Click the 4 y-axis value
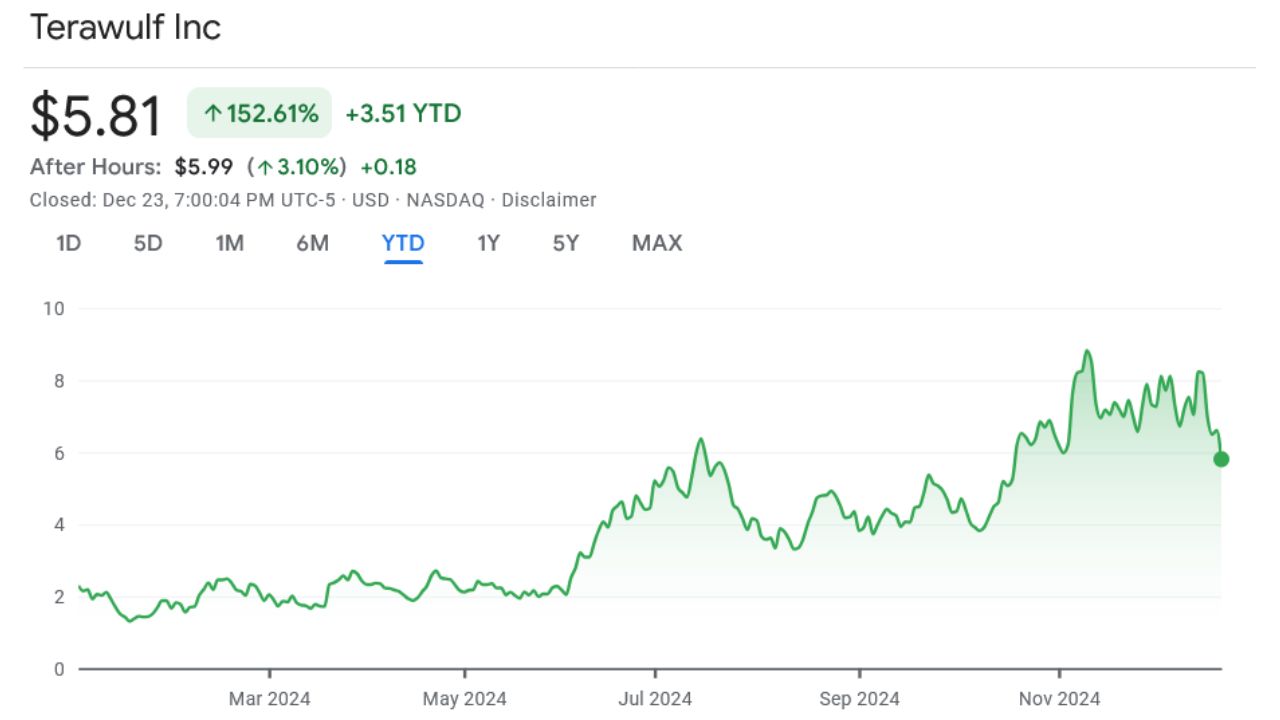Viewport: 1280px width, 720px height. click(x=58, y=524)
